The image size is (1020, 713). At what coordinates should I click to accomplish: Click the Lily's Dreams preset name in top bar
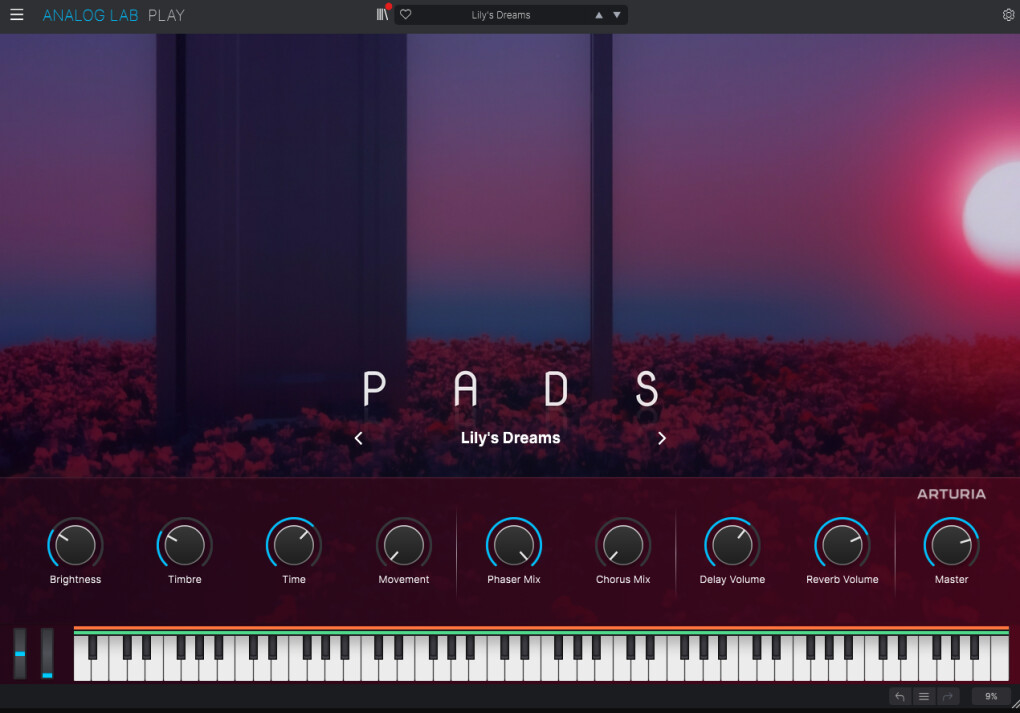tap(501, 15)
